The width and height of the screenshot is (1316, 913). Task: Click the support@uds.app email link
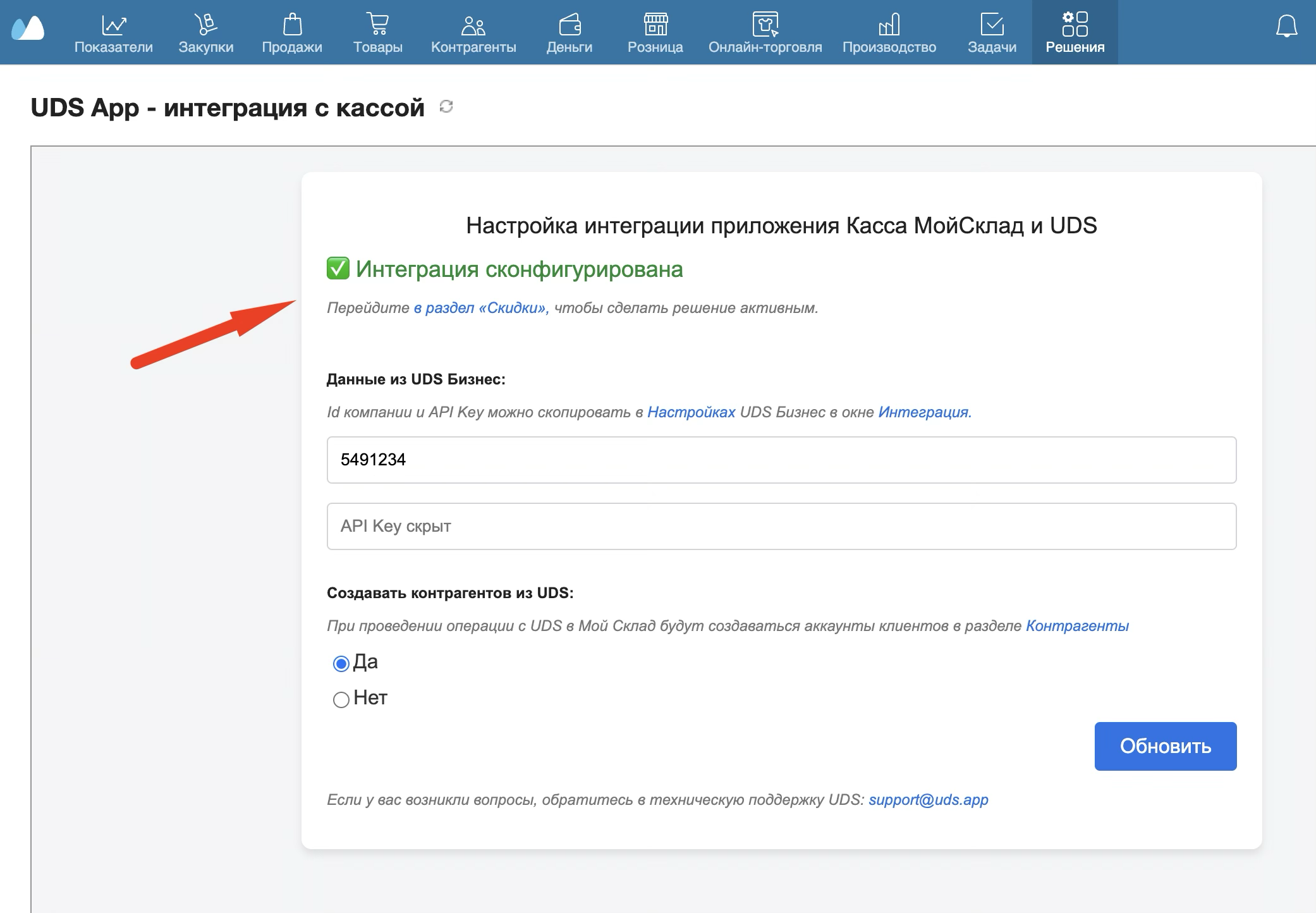click(x=929, y=800)
